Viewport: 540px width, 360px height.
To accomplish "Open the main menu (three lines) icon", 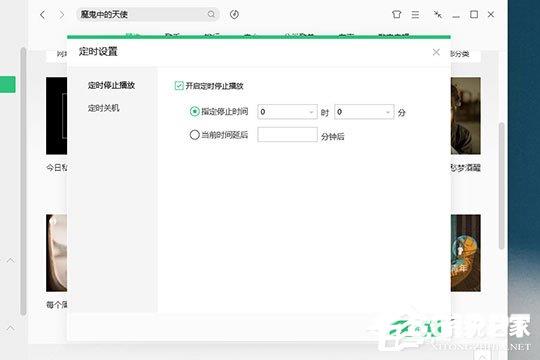I will click(x=415, y=14).
